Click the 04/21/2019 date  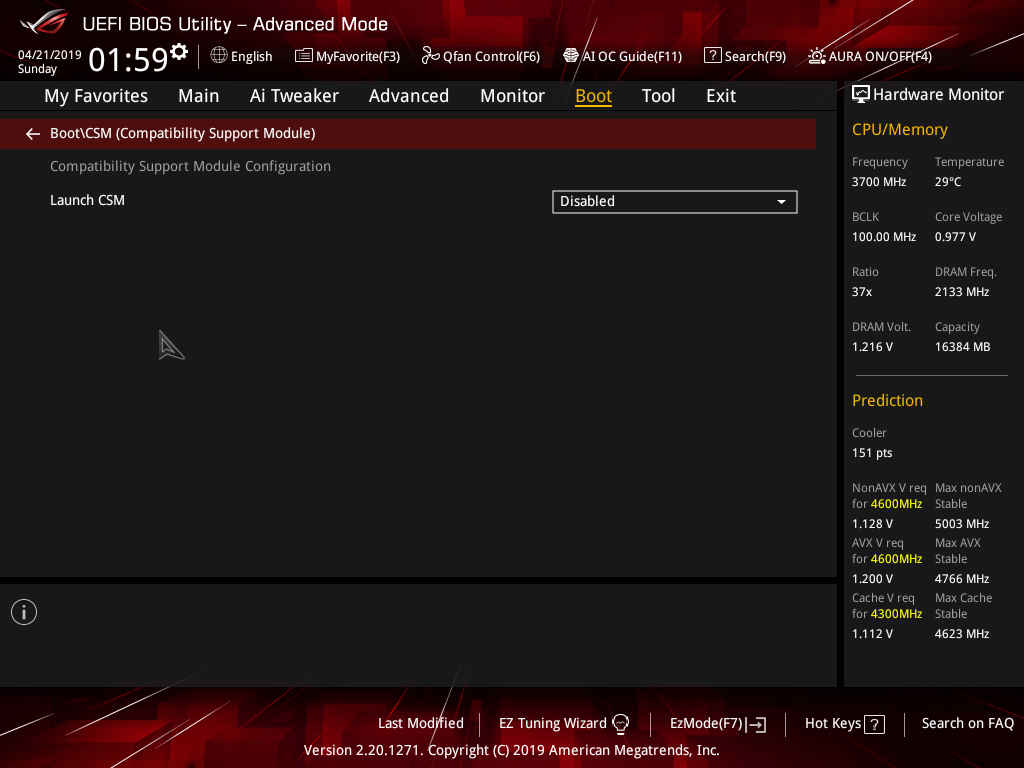pos(50,55)
